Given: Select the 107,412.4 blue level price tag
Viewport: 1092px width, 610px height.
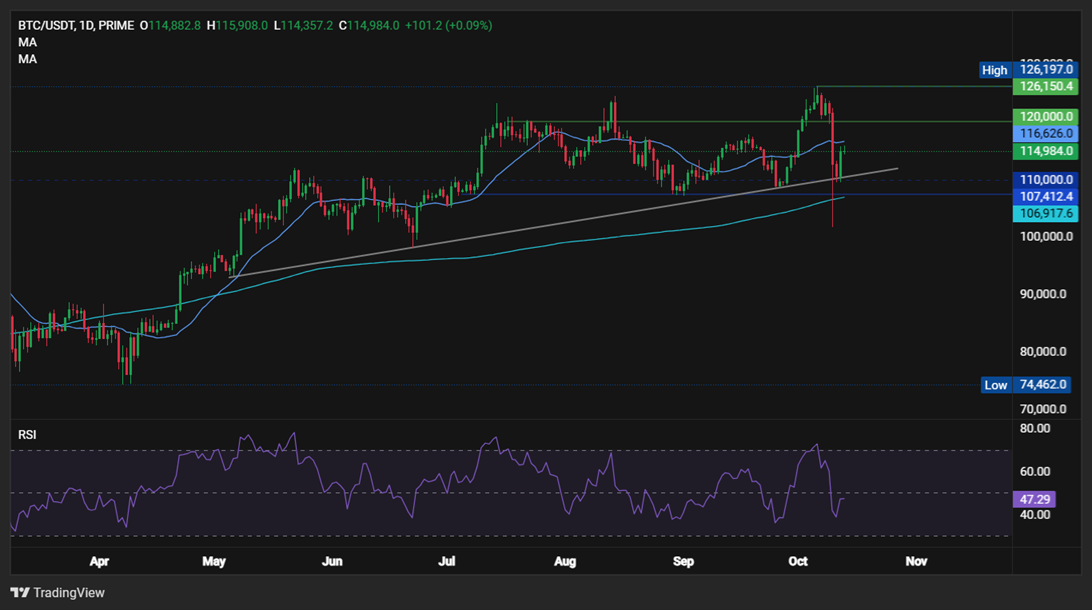Looking at the screenshot, I should (x=1045, y=196).
